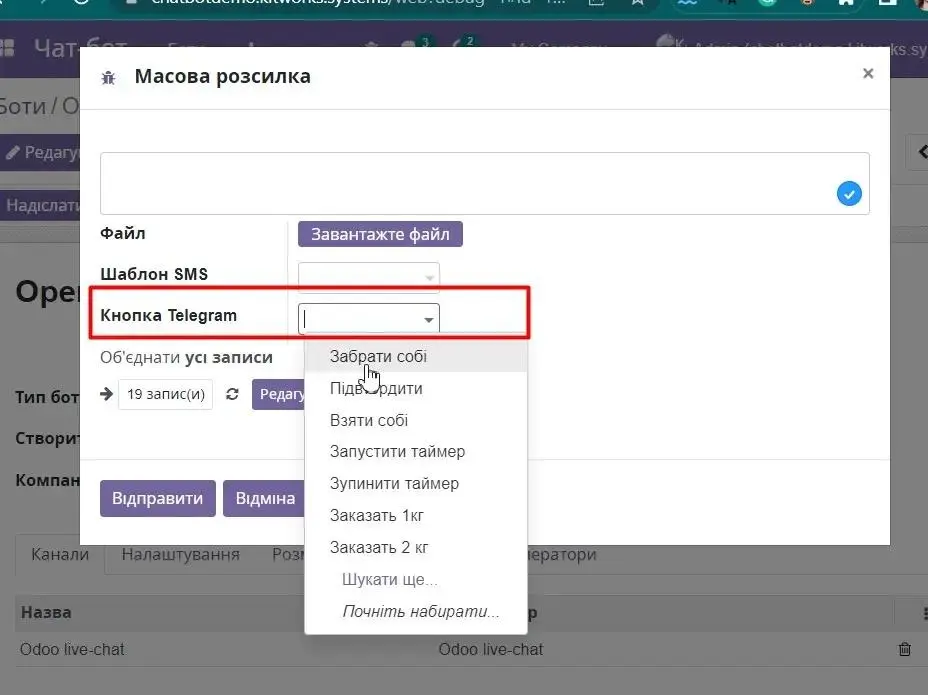The image size is (928, 695).
Task: Click 'Шукати ще...' to search more
Action: [x=389, y=579]
